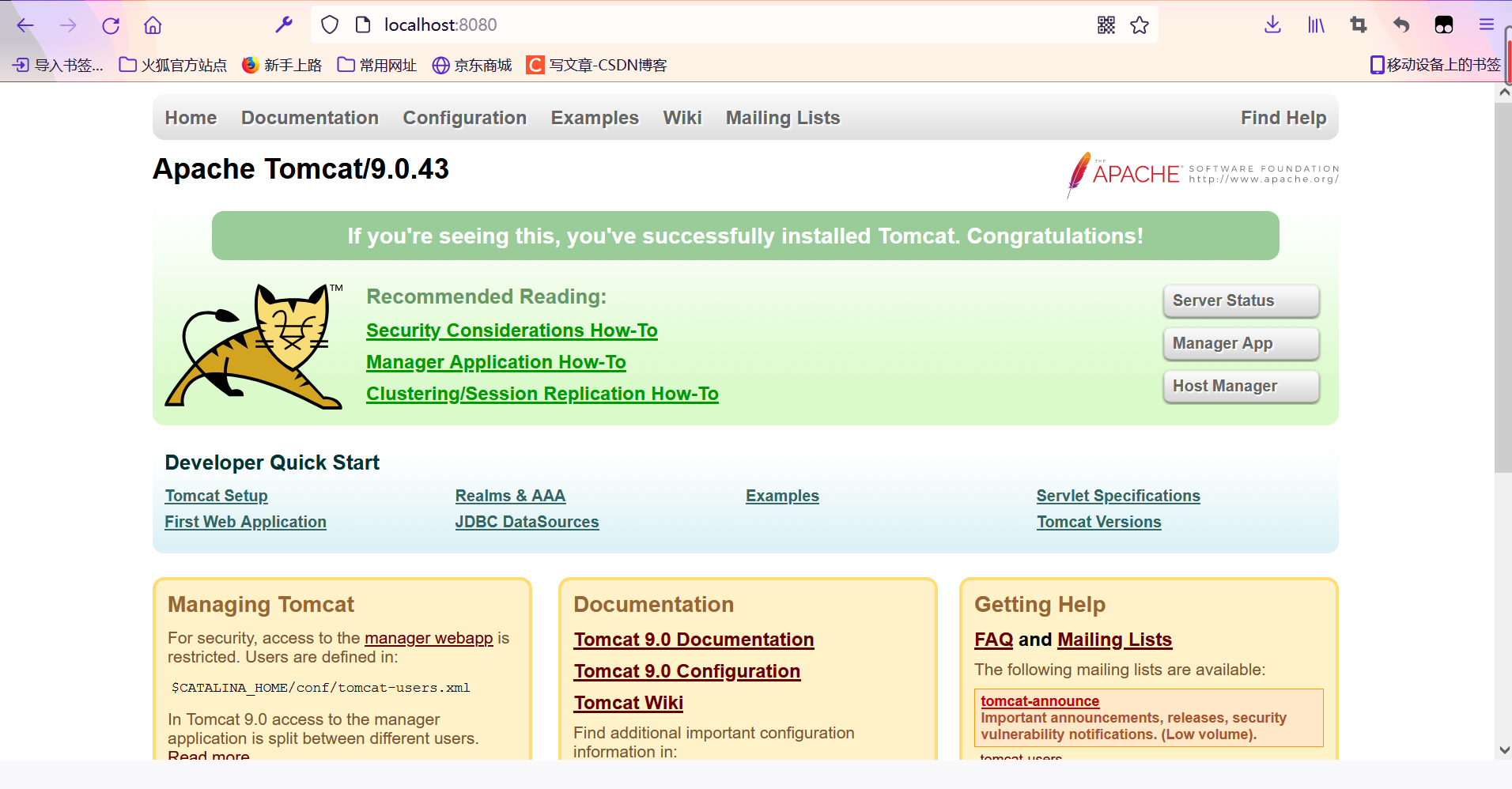Click the scrollbar up arrow
This screenshot has width=1512, height=789.
tap(1504, 92)
